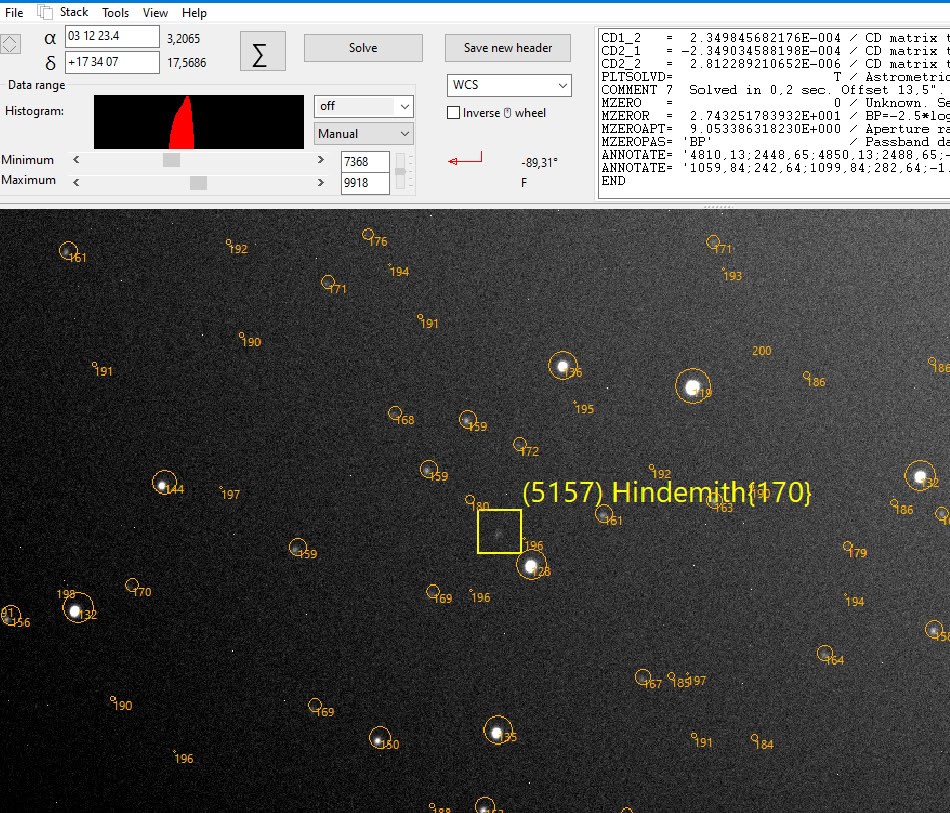950x813 pixels.
Task: Click the F flip indicator
Action: coord(524,182)
